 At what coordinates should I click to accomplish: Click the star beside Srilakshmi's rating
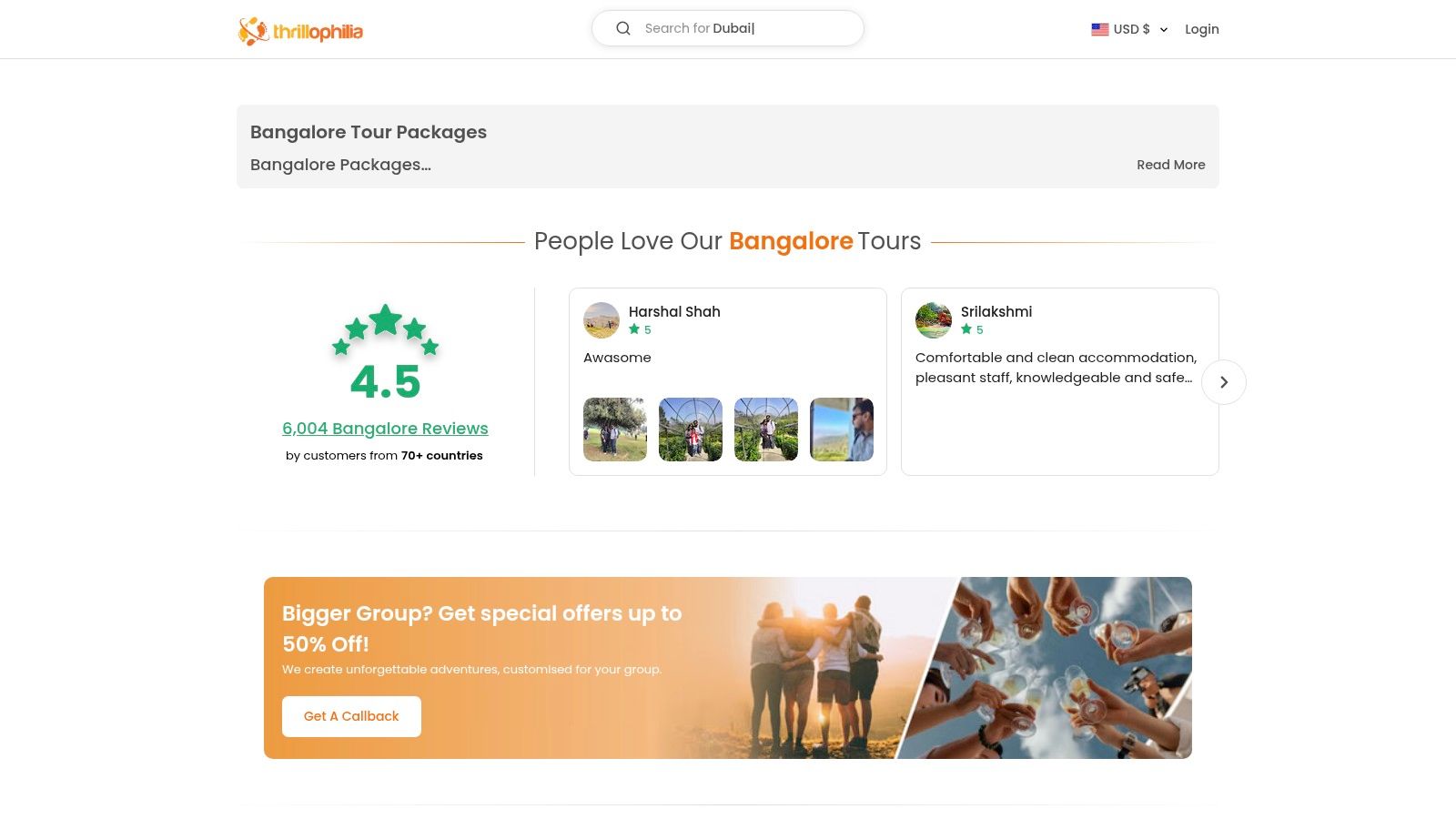point(966,329)
